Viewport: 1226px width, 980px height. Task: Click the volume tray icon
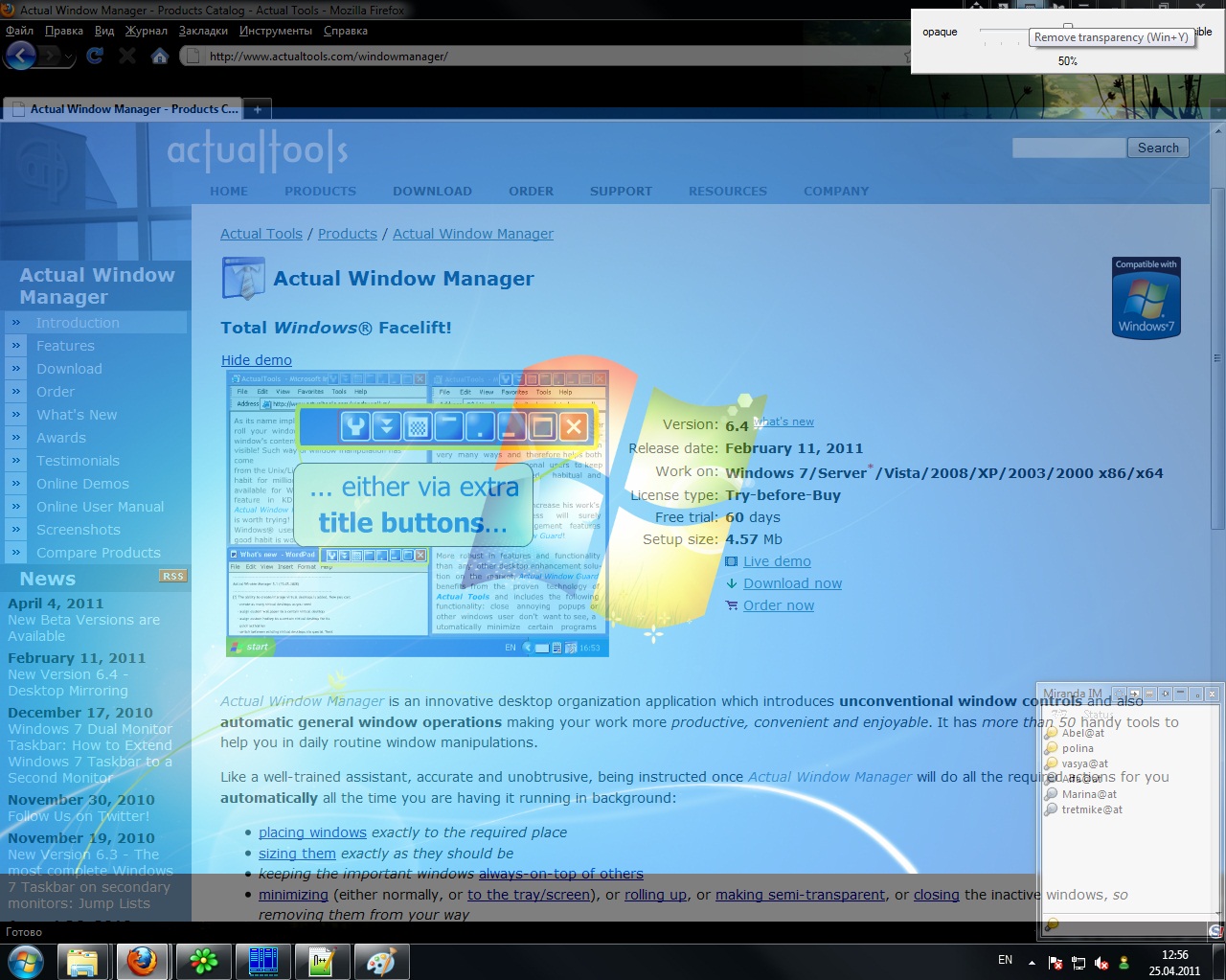coord(1101,963)
